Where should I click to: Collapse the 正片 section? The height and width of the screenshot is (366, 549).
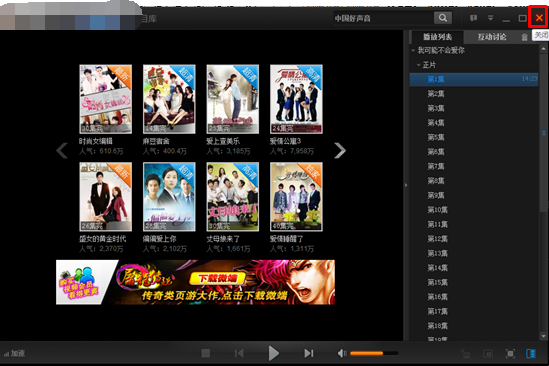(419, 65)
